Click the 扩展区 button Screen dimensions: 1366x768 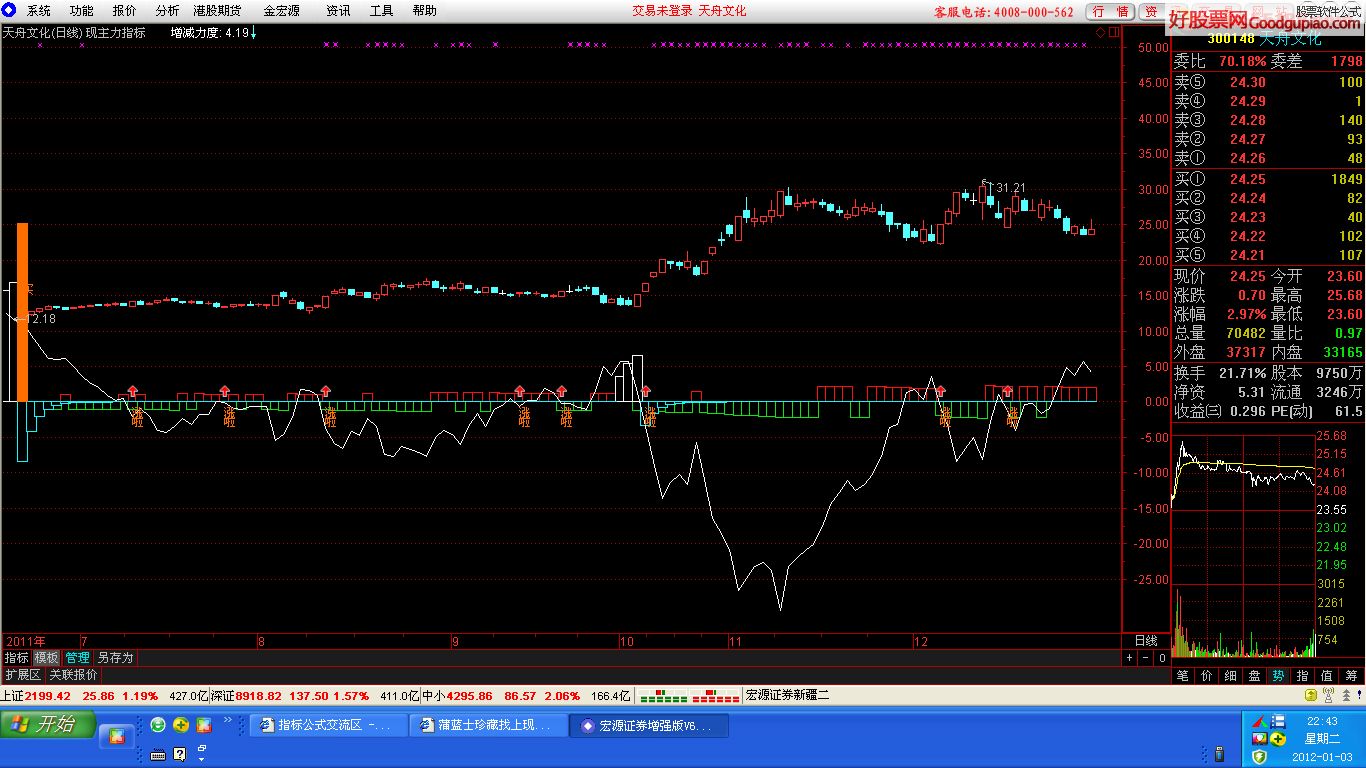23,675
